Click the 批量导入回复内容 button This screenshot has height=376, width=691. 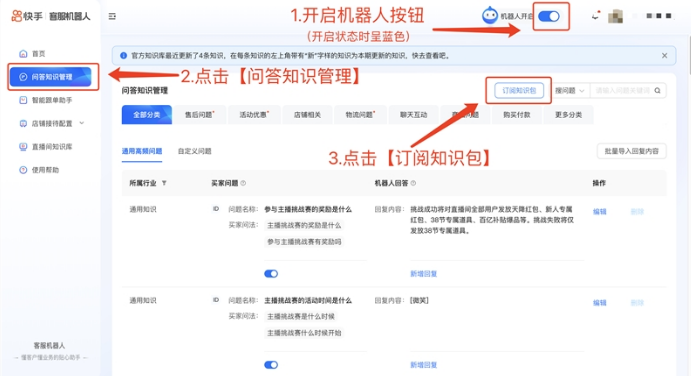point(632,151)
